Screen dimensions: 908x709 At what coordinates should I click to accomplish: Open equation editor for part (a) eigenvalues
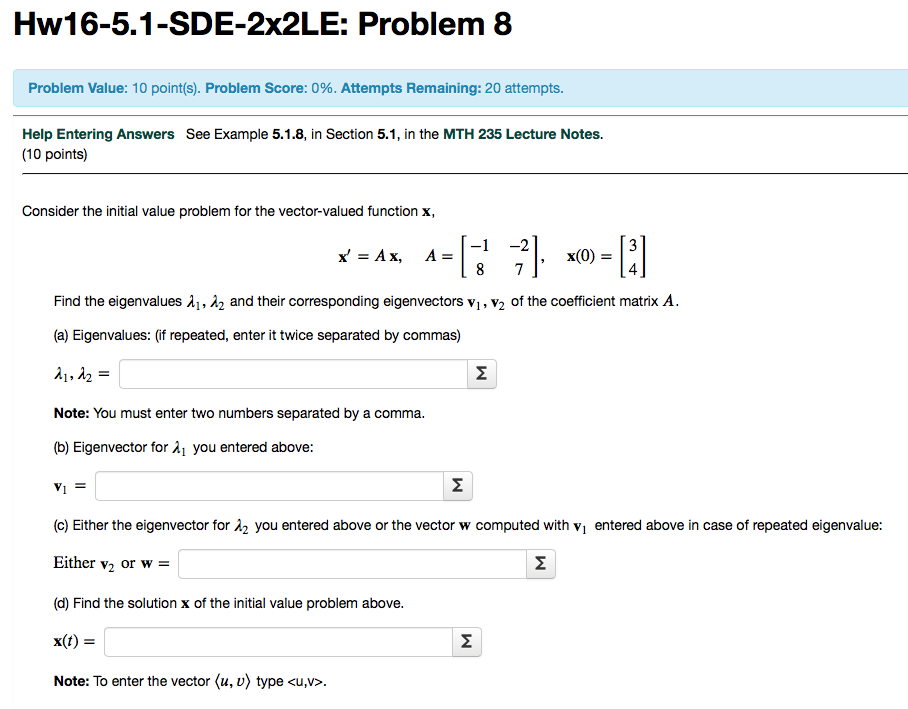point(481,373)
